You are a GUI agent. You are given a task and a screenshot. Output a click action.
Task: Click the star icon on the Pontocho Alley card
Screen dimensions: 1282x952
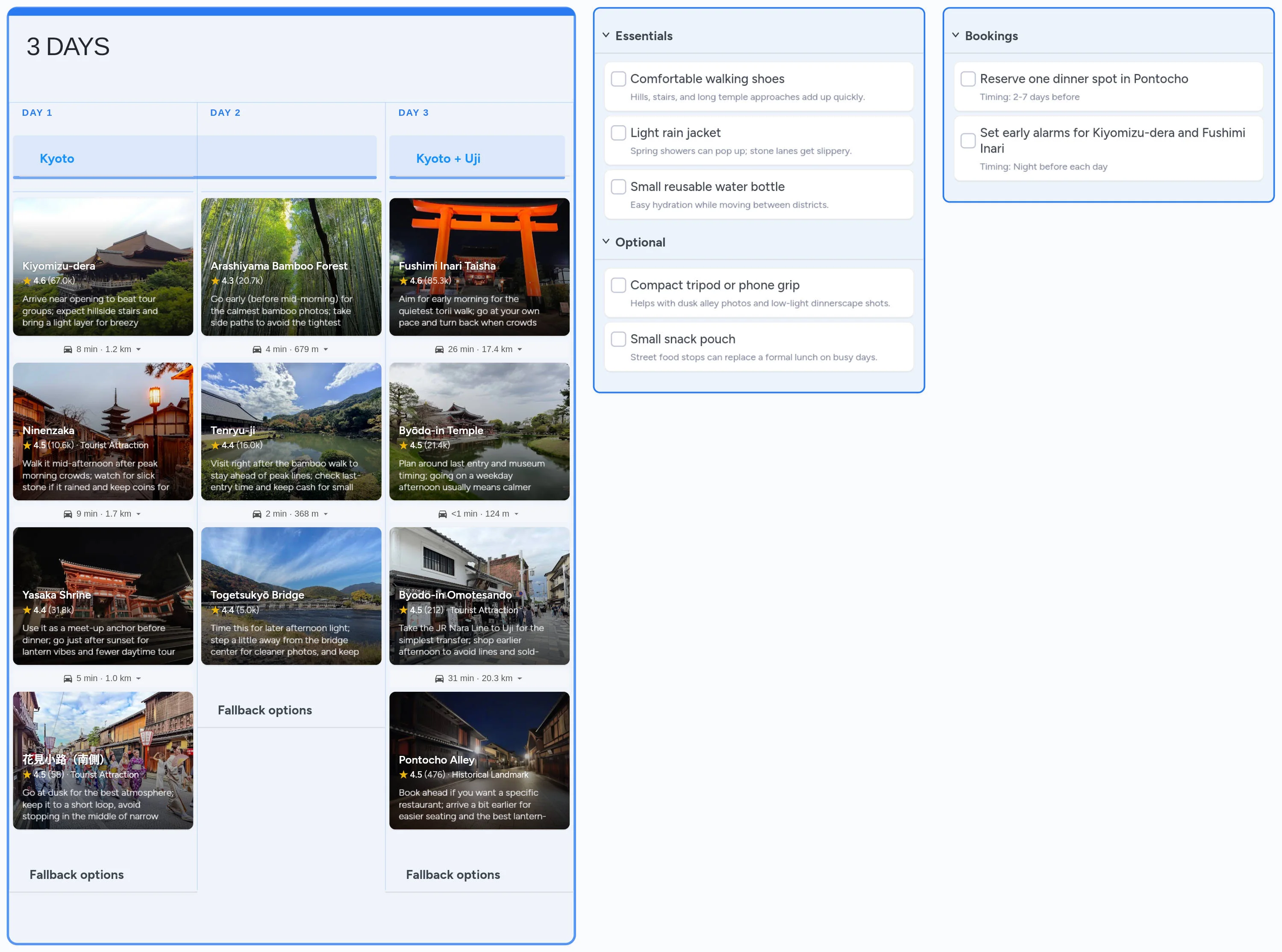(403, 775)
